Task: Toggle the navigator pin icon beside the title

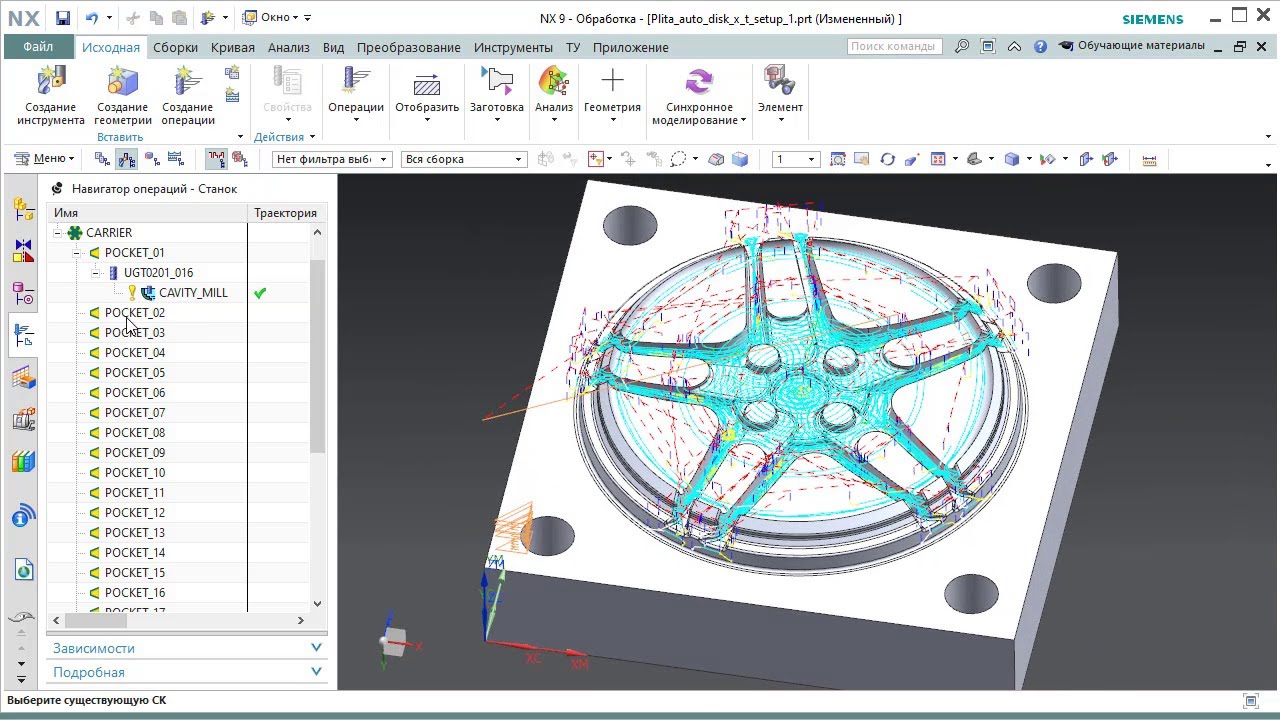Action: coord(57,188)
